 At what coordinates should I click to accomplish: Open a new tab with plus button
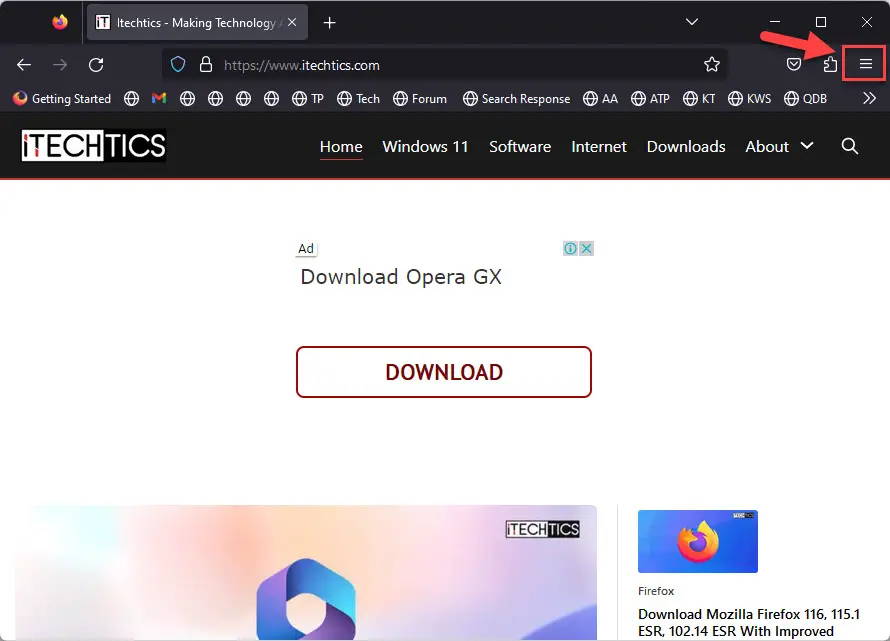pos(329,23)
